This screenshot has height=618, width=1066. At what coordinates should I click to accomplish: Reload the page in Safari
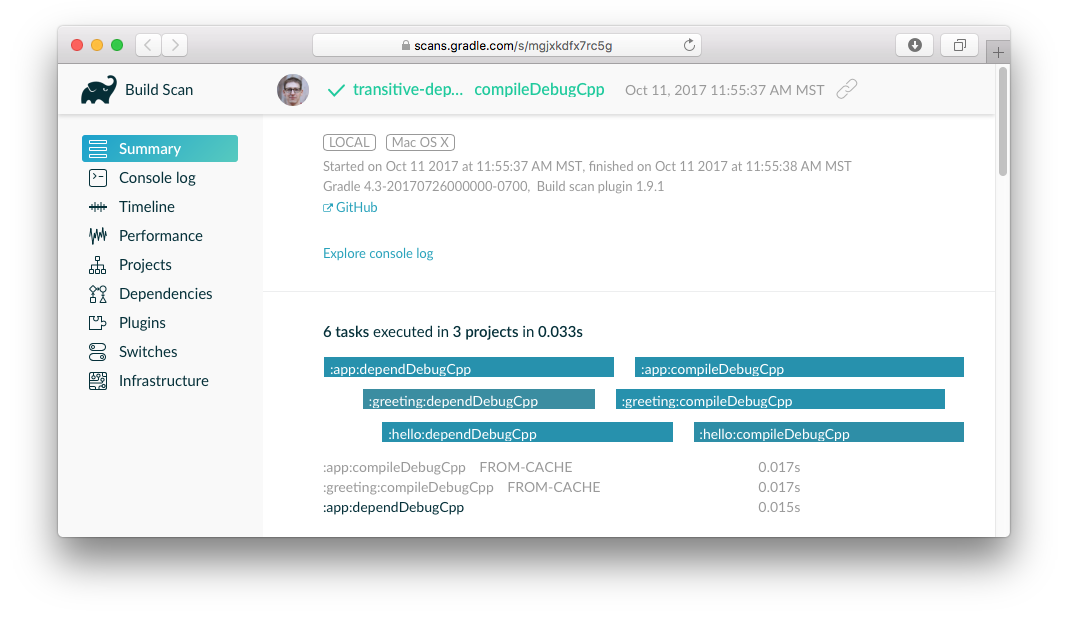click(689, 45)
